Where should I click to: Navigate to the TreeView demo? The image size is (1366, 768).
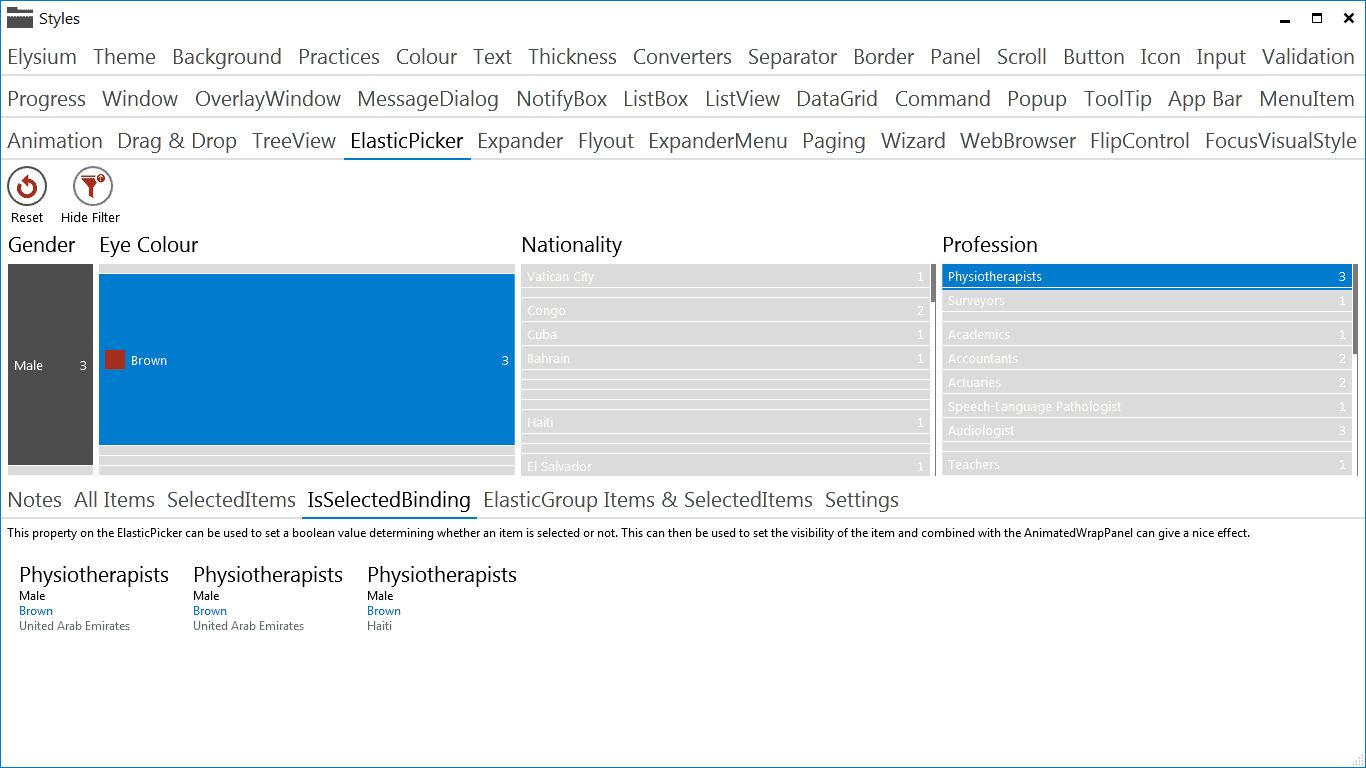coord(293,141)
